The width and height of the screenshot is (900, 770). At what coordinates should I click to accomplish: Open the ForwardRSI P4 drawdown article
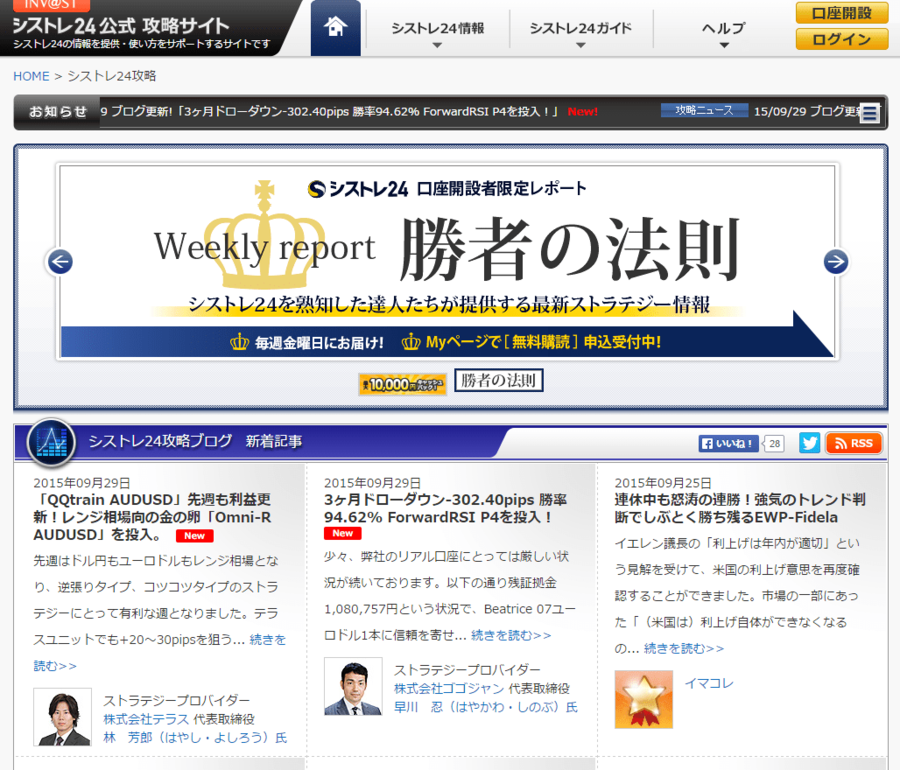(445, 508)
